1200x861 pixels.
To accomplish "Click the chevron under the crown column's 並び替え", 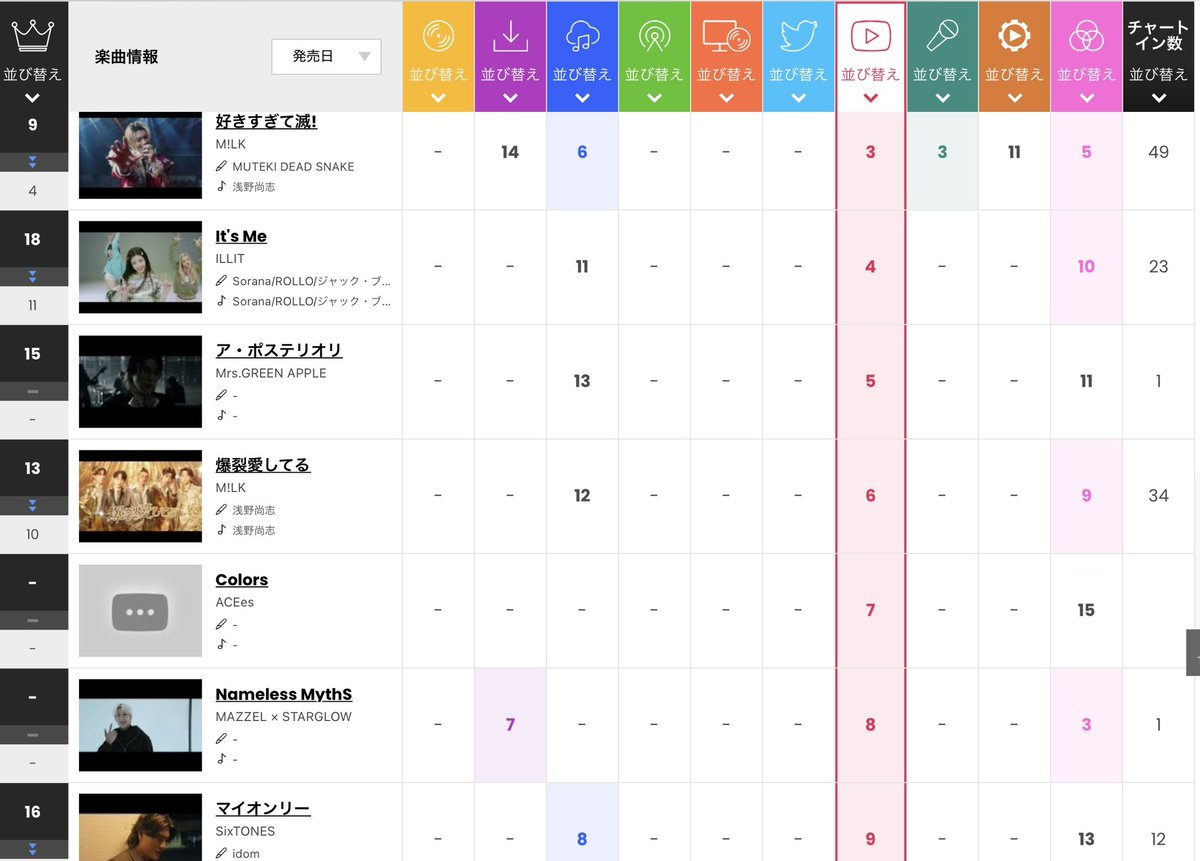I will pos(32,98).
